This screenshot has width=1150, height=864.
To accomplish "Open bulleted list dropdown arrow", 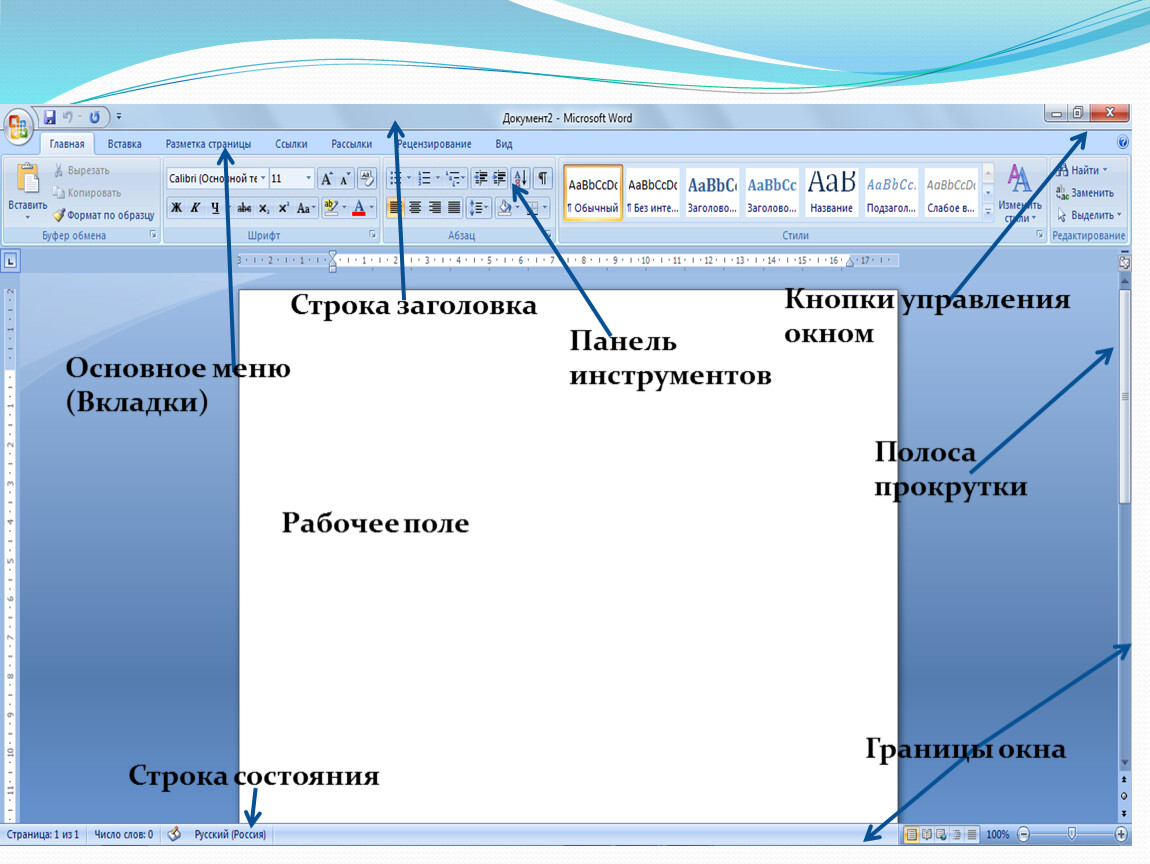I will [409, 178].
